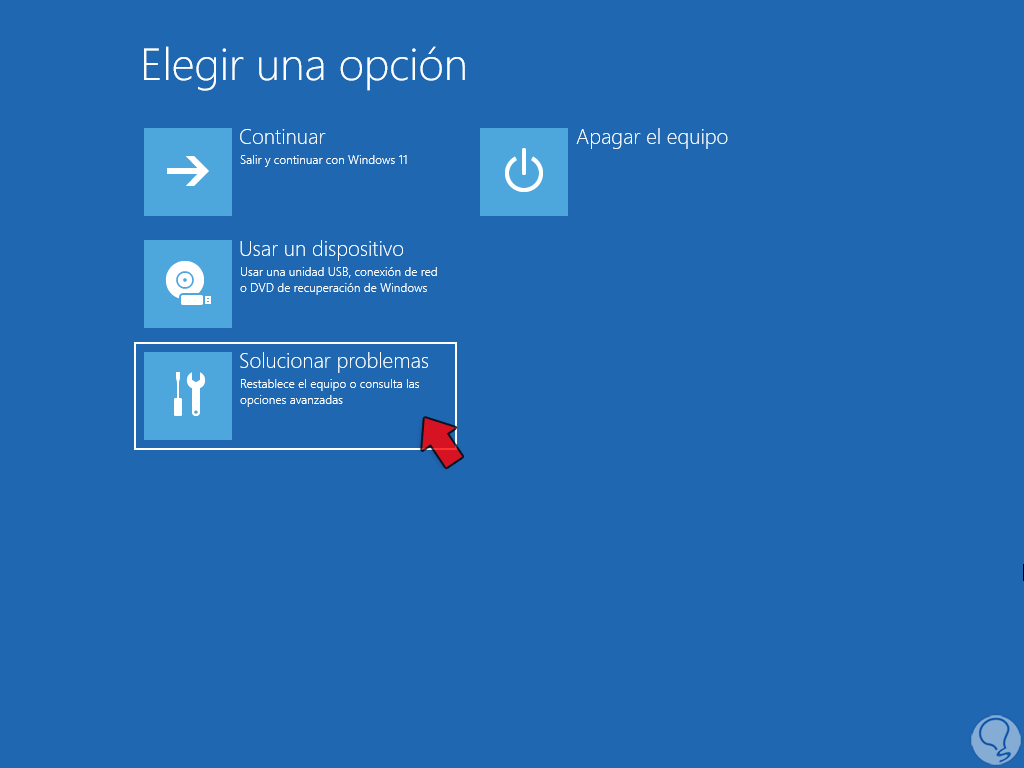Click the wrench symbol in troubleshoot tile
The height and width of the screenshot is (768, 1024).
click(x=196, y=394)
